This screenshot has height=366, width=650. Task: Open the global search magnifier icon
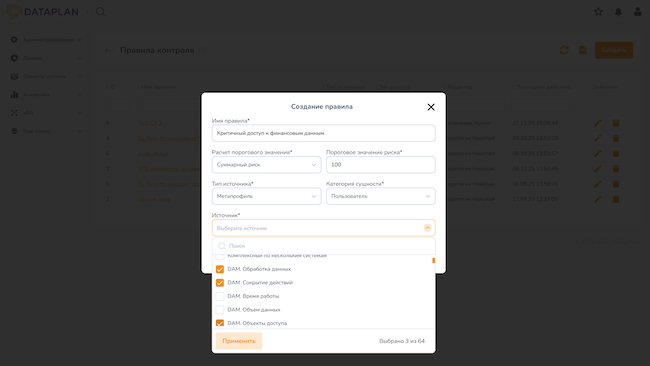coord(100,12)
